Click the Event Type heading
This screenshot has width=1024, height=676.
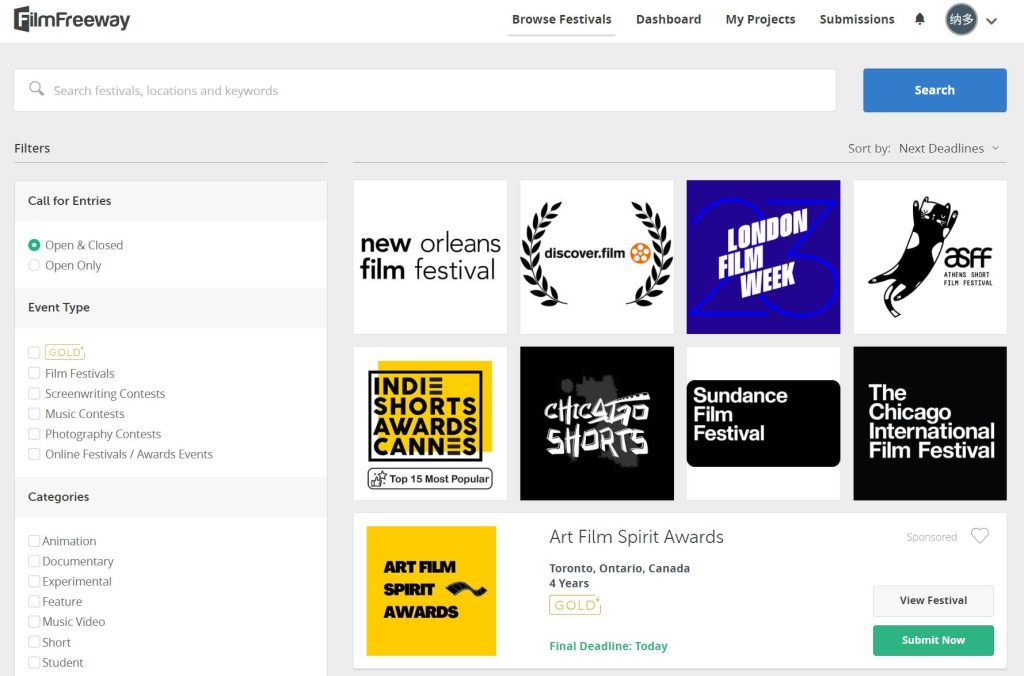click(59, 307)
